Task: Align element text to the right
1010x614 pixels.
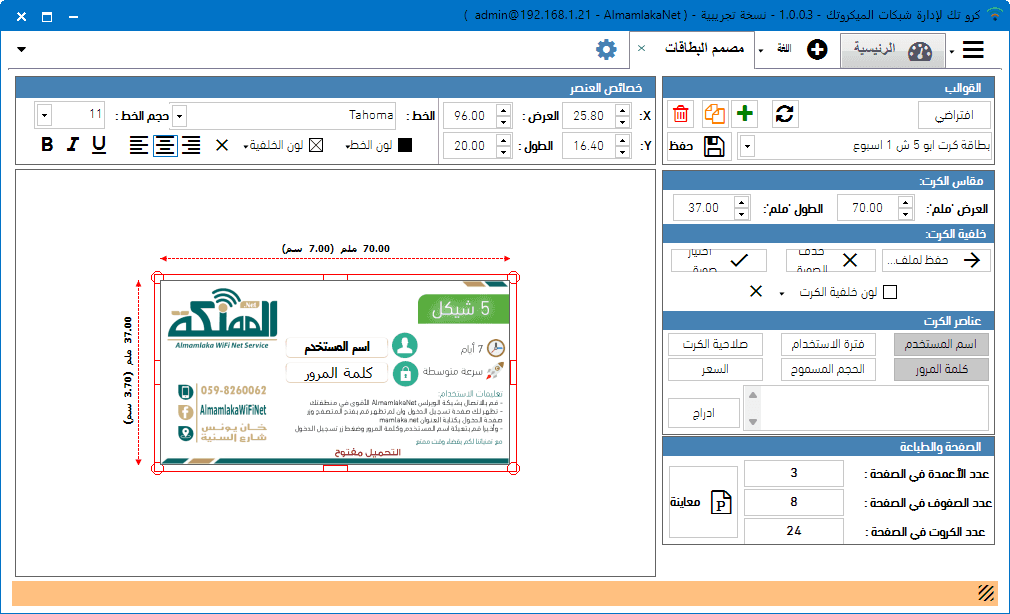Action: pos(191,145)
